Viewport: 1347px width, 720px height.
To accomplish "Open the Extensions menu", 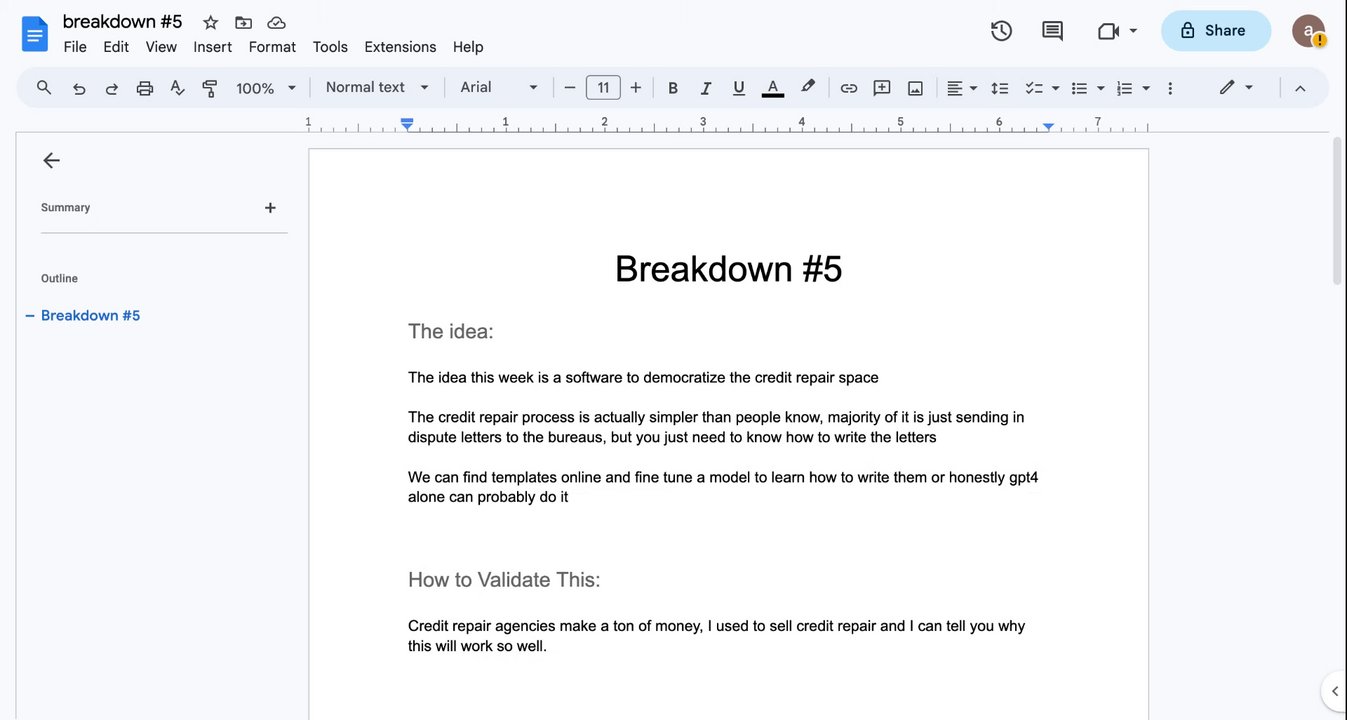I will [x=400, y=47].
